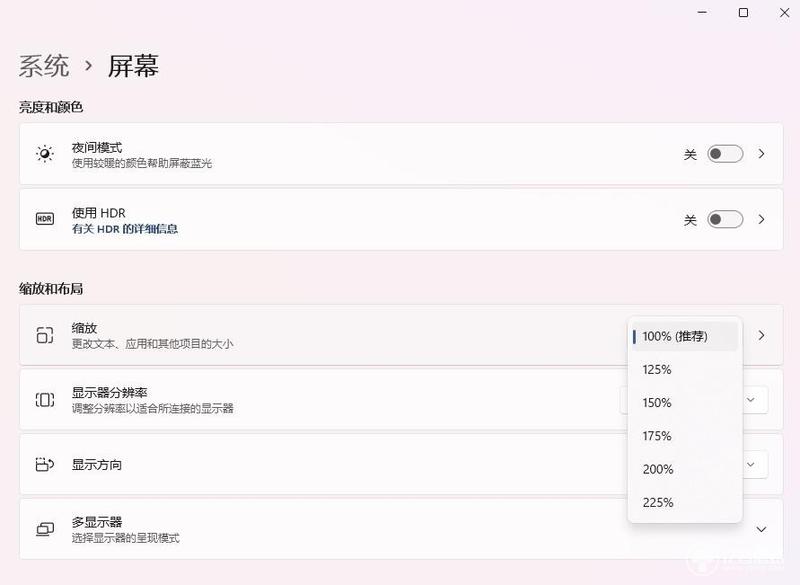This screenshot has width=800, height=585.
Task: Click the HDR badge icon
Action: point(45,219)
